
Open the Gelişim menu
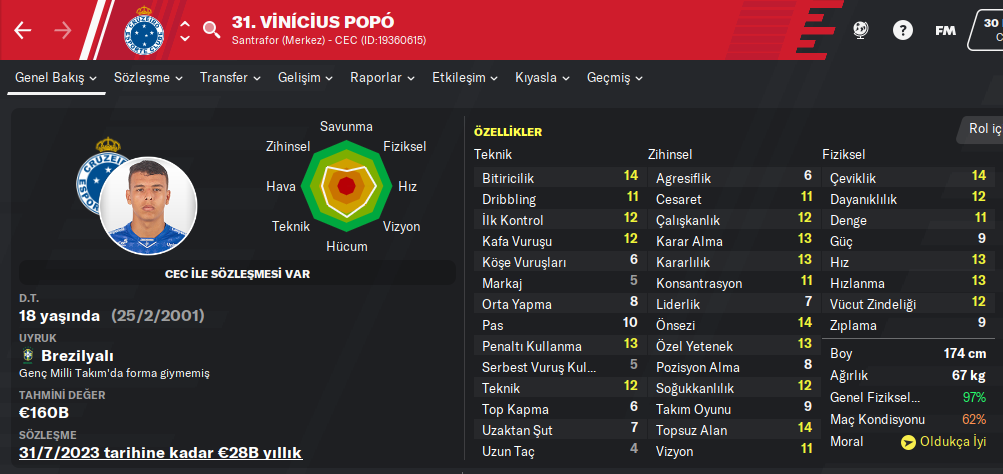pos(306,77)
